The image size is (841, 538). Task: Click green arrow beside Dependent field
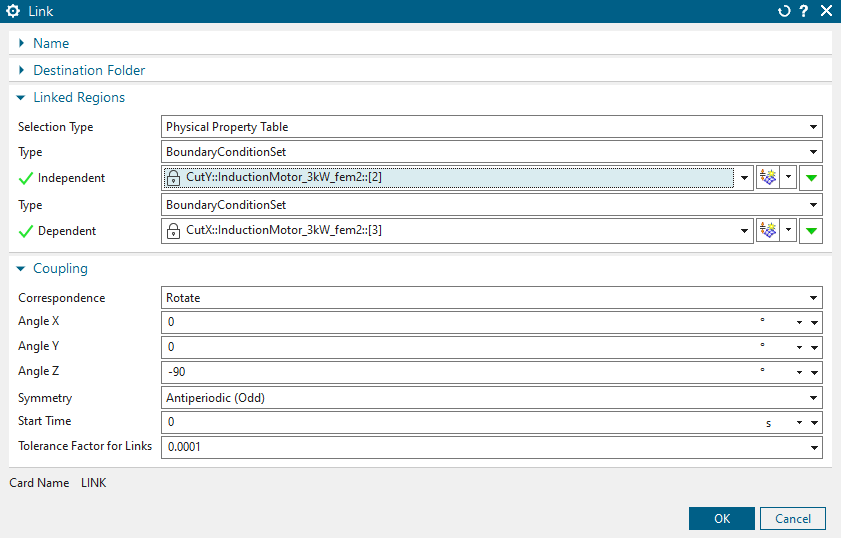pyautogui.click(x=812, y=230)
